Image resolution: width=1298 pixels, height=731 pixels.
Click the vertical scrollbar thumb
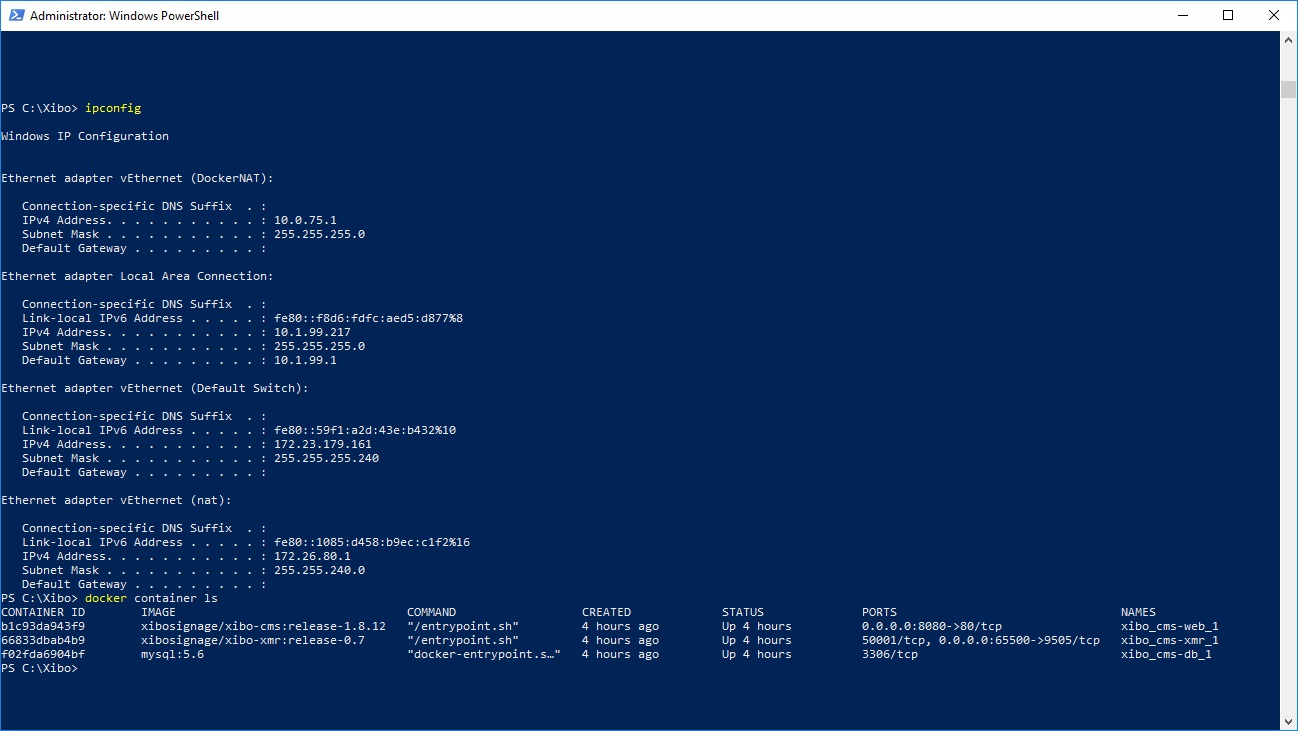[1289, 89]
